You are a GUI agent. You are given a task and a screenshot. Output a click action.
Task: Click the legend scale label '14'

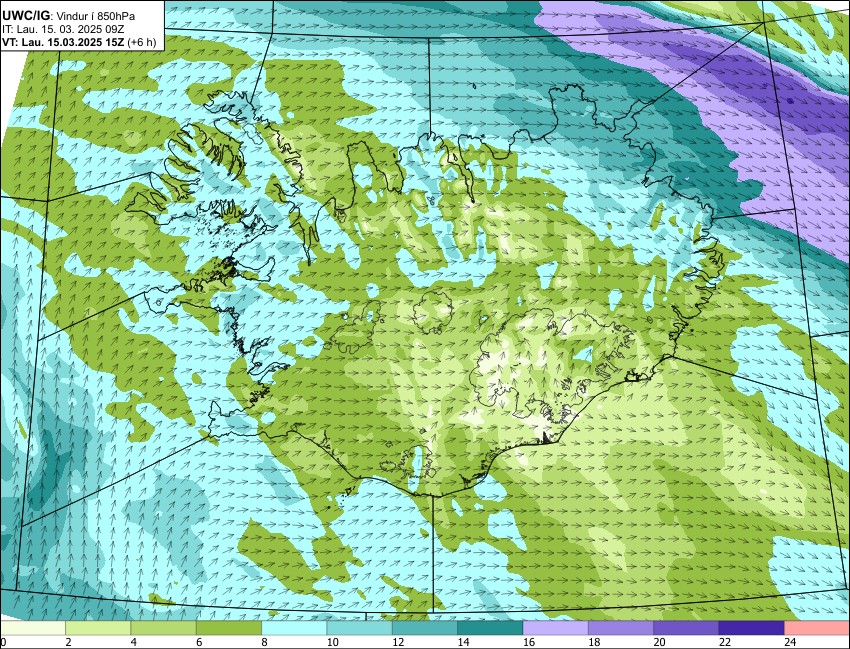click(x=463, y=642)
